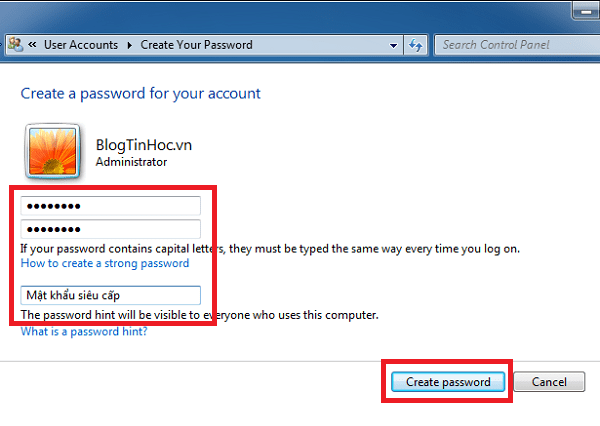Click the User Accounts address bar icon
Image resolution: width=600 pixels, height=426 pixels.
click(16, 45)
